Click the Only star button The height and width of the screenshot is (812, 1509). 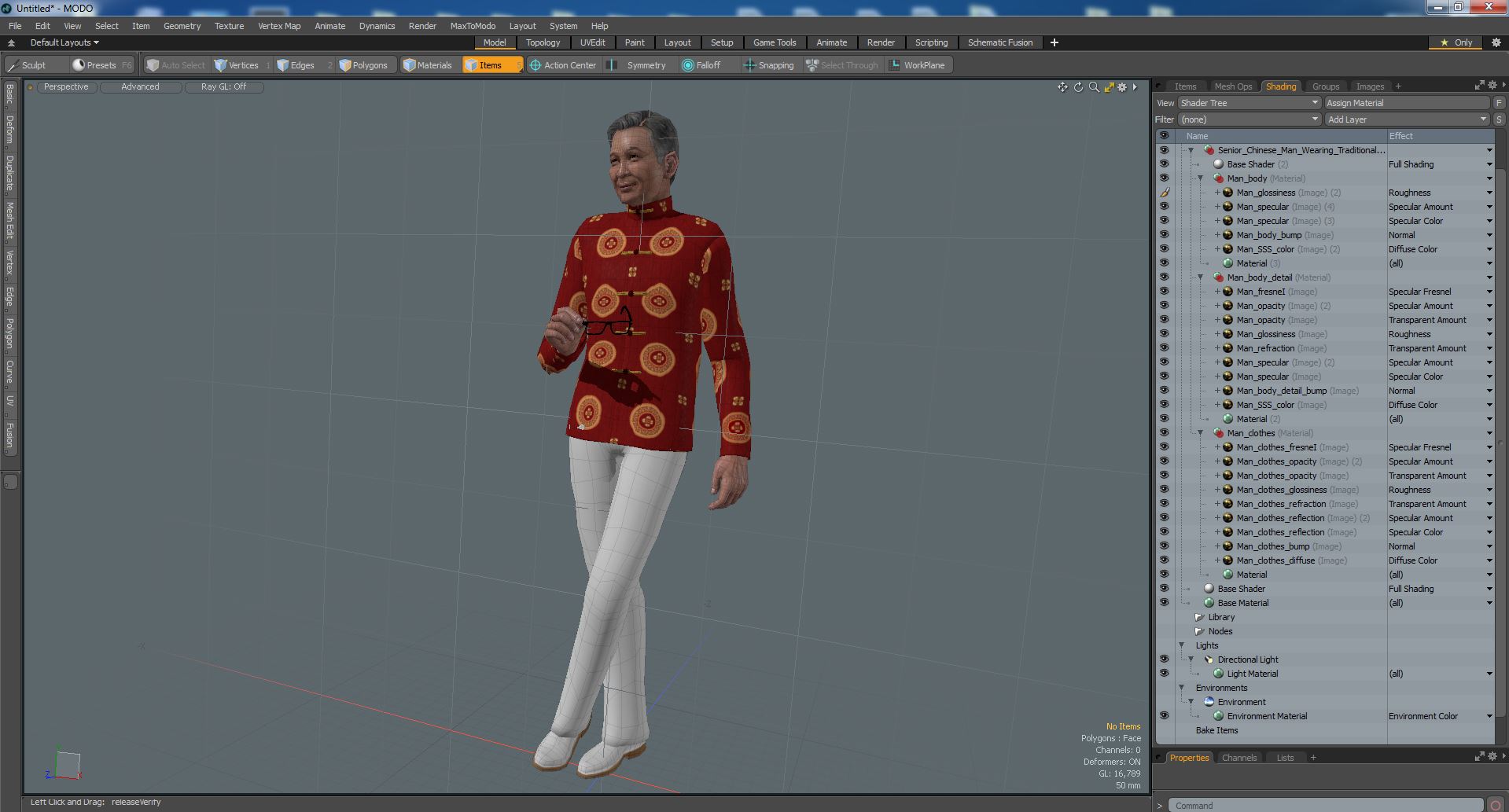(1456, 42)
